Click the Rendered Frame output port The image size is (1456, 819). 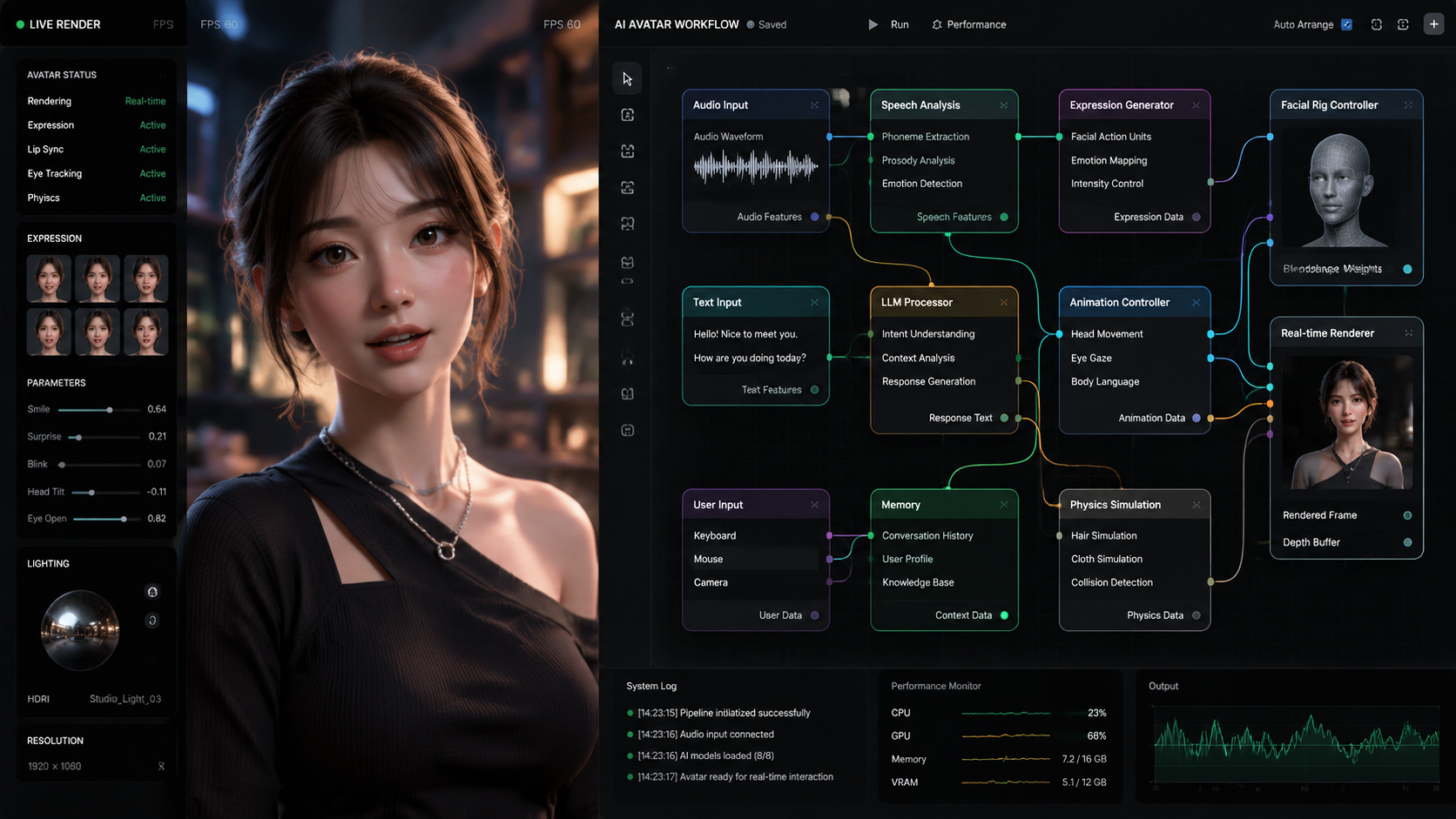tap(1407, 515)
